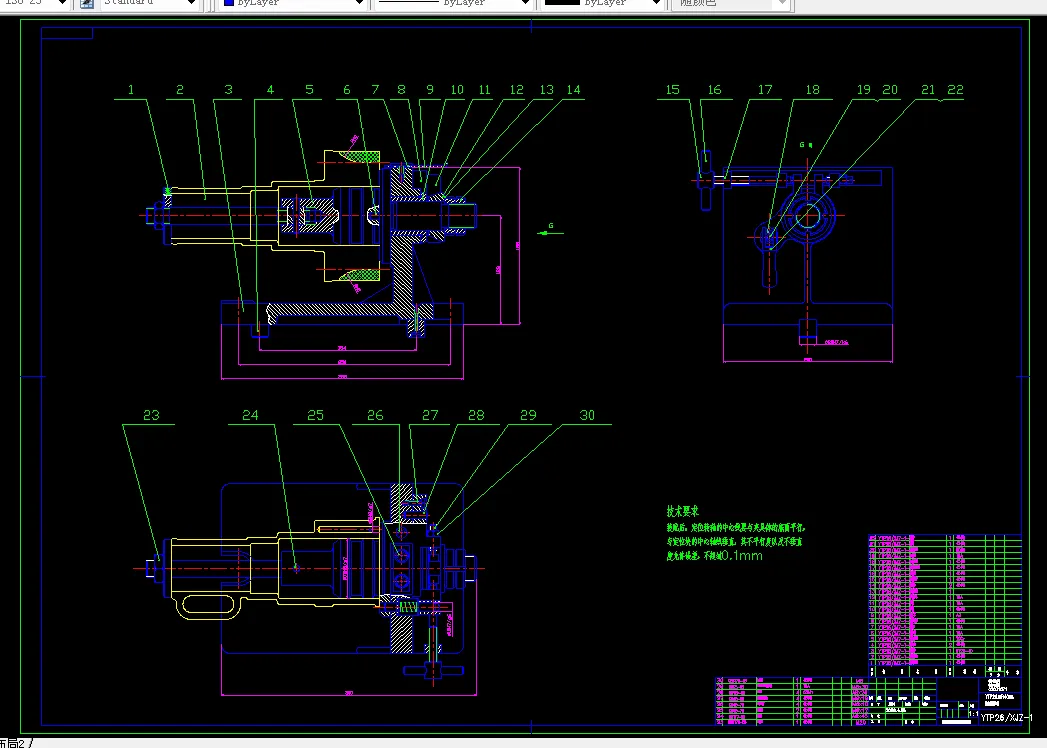The width and height of the screenshot is (1047, 748).
Task: Click part balloon number 3
Action: [228, 89]
